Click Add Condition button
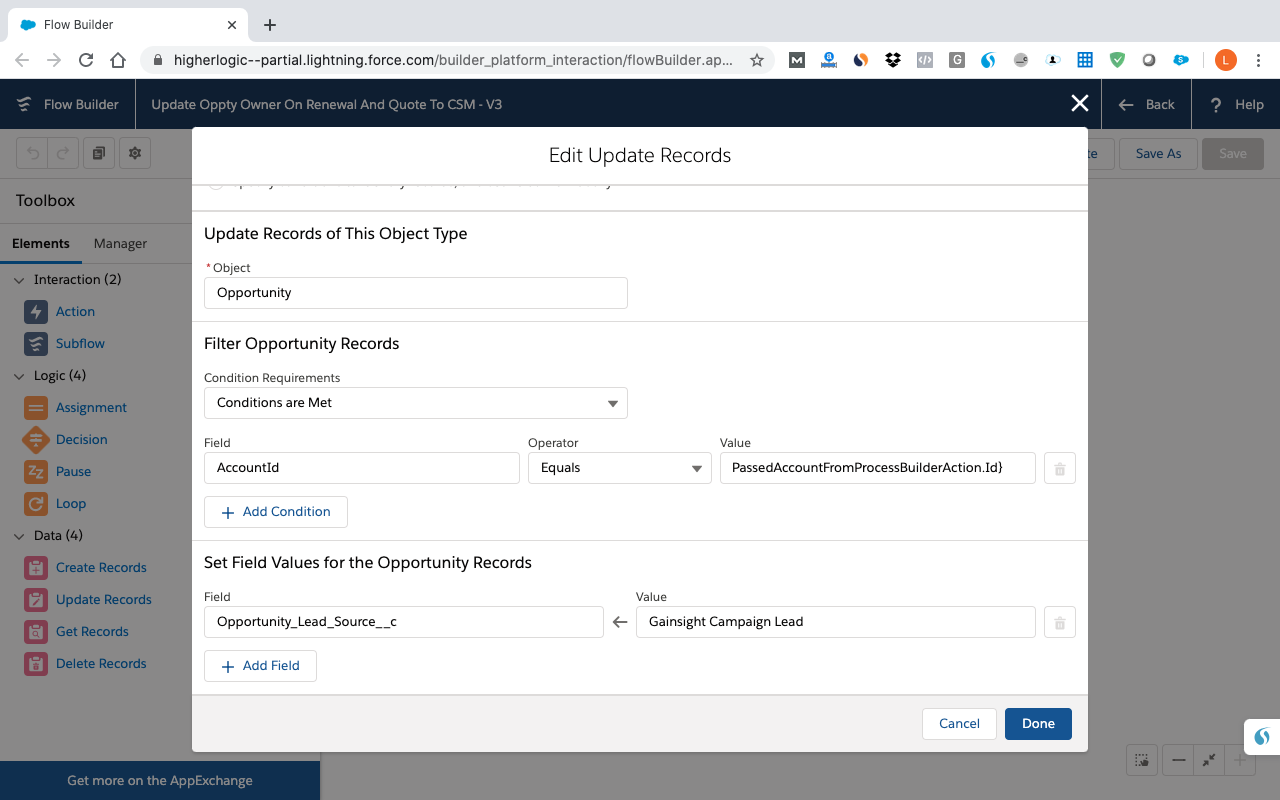The height and width of the screenshot is (800, 1280). 276,512
